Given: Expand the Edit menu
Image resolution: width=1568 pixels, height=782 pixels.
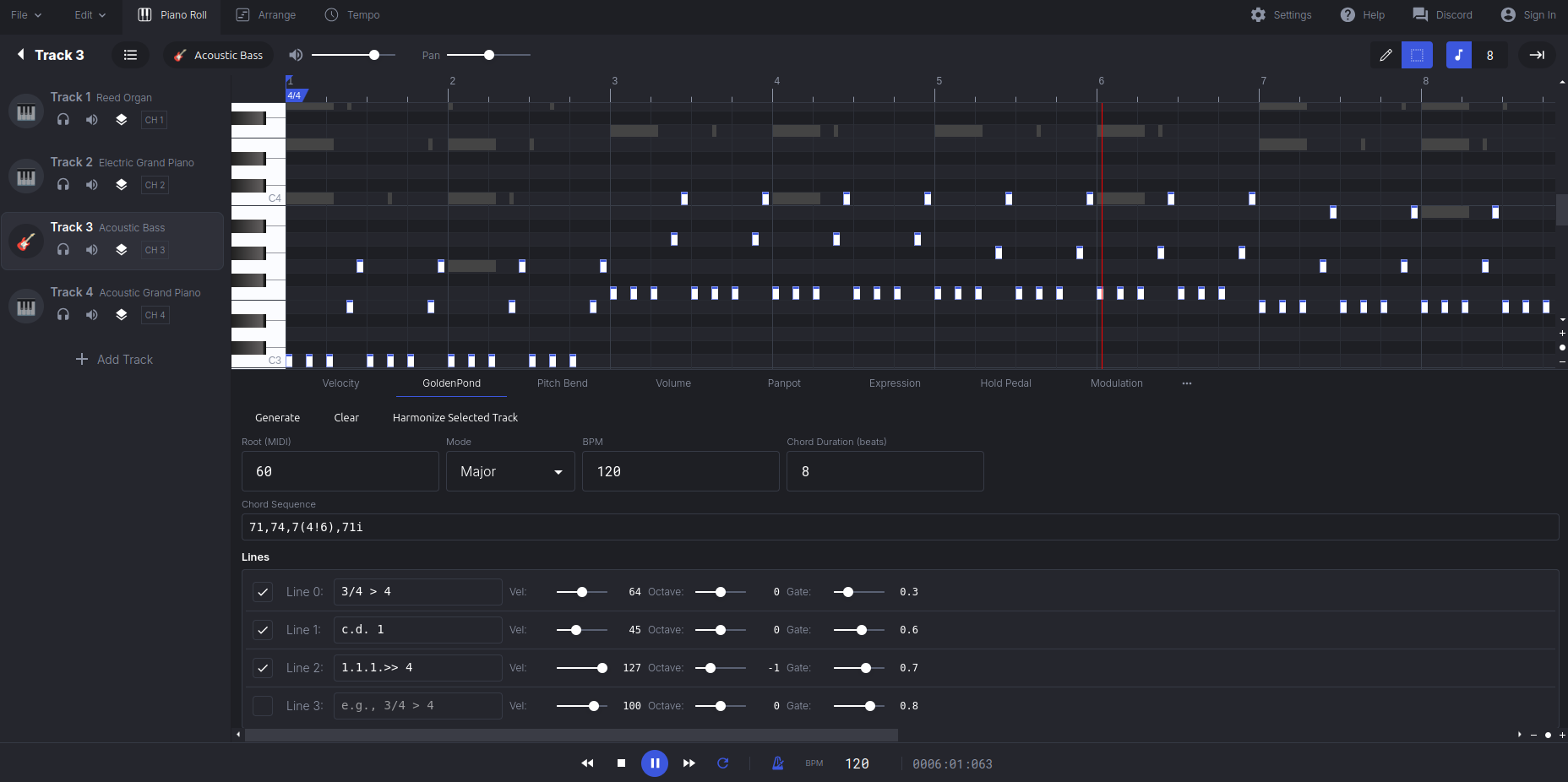Looking at the screenshot, I should [90, 15].
